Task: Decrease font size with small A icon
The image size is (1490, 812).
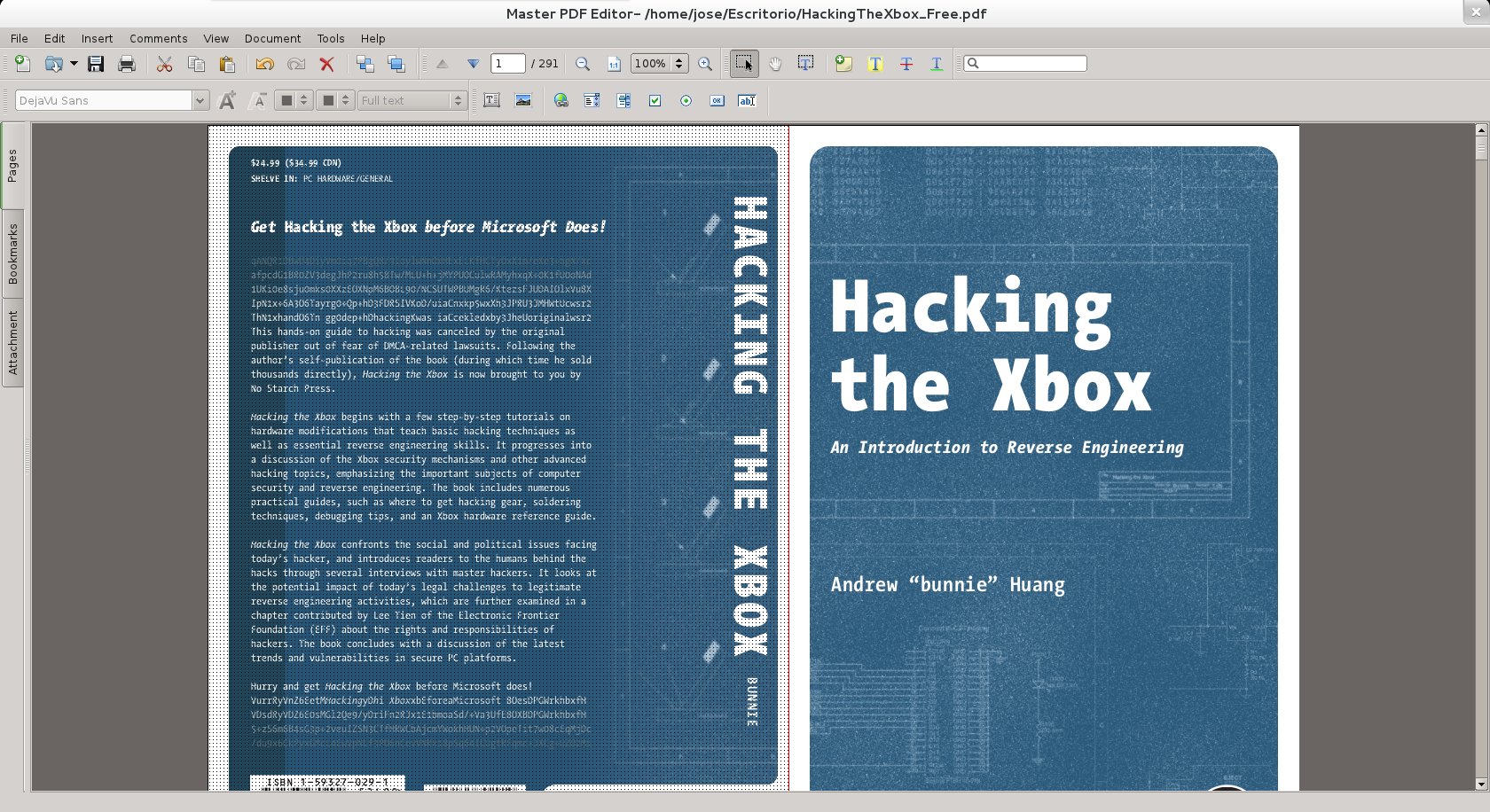Action: [x=259, y=100]
